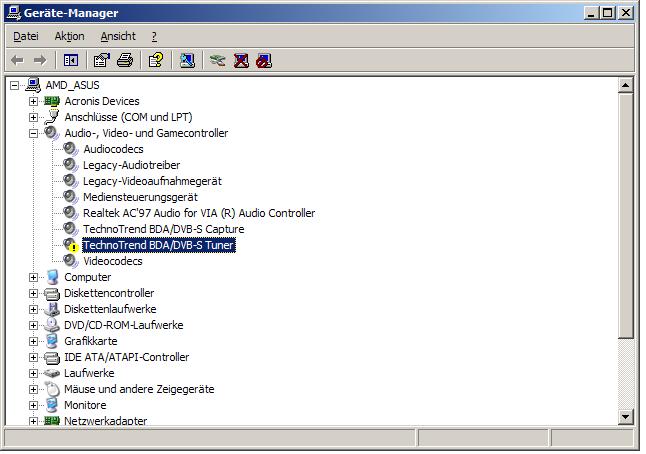Viewport: 646px width, 454px height.
Task: Click the Update driver toolbar icon
Action: pos(218,61)
